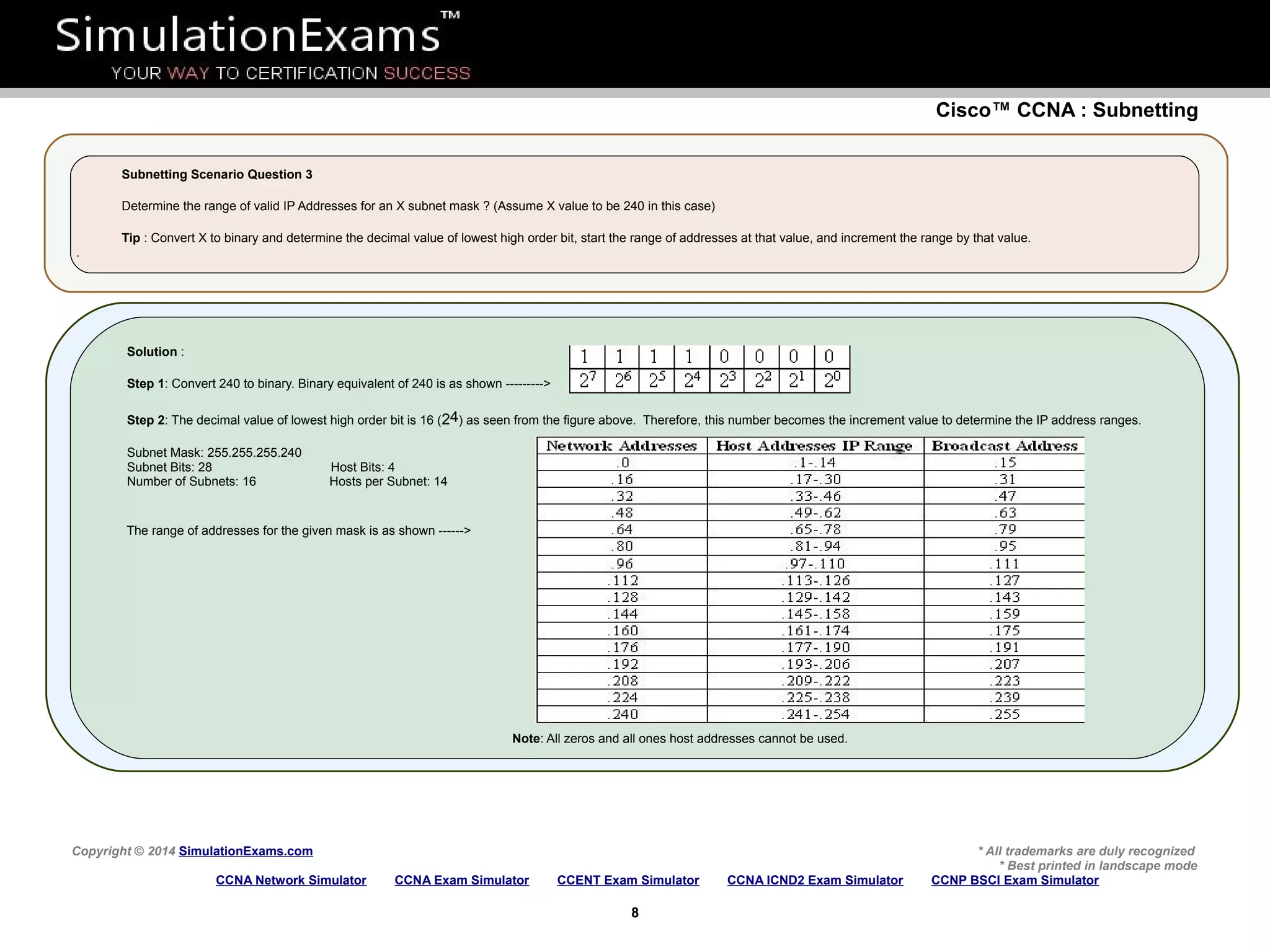Click the '.161-.174' host range cell
This screenshot has width=1270, height=952.
click(x=815, y=630)
